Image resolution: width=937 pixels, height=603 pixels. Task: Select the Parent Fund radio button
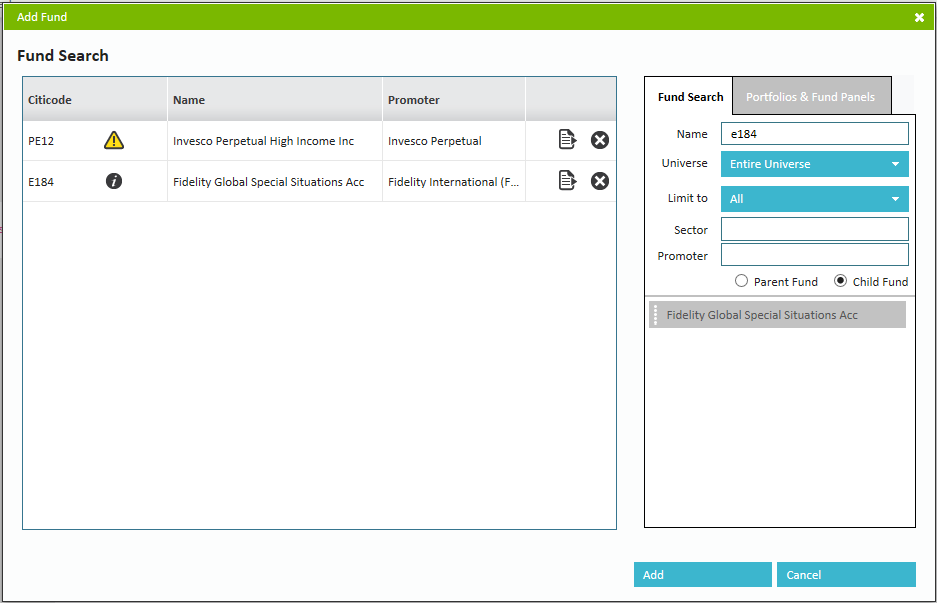[x=741, y=281]
